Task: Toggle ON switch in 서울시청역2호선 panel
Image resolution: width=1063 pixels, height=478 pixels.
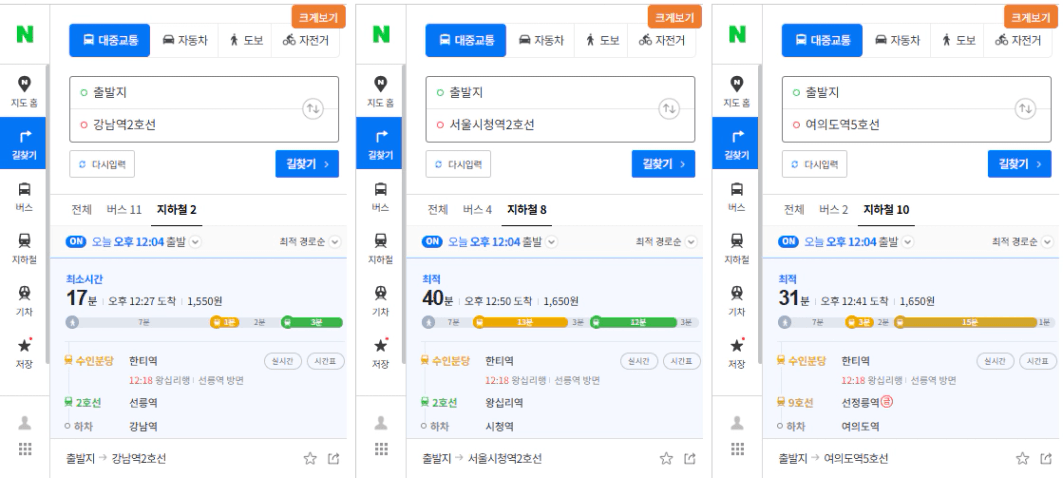Action: [x=432, y=241]
